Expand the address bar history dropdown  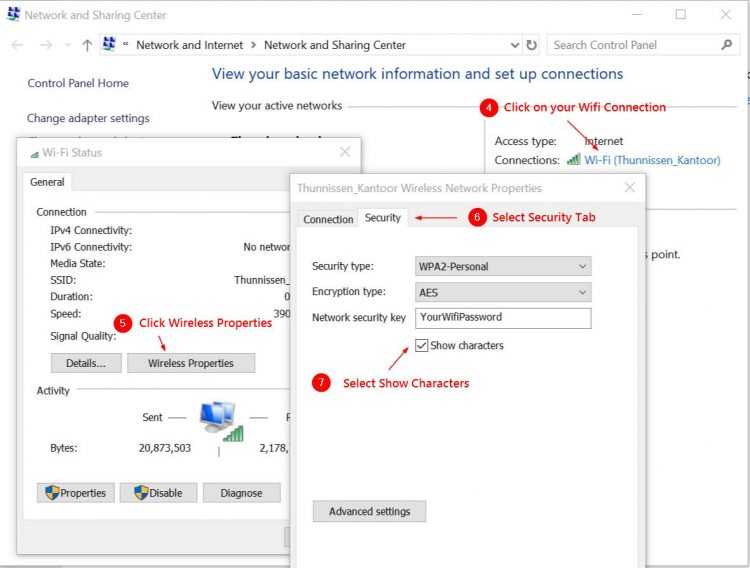tap(515, 45)
